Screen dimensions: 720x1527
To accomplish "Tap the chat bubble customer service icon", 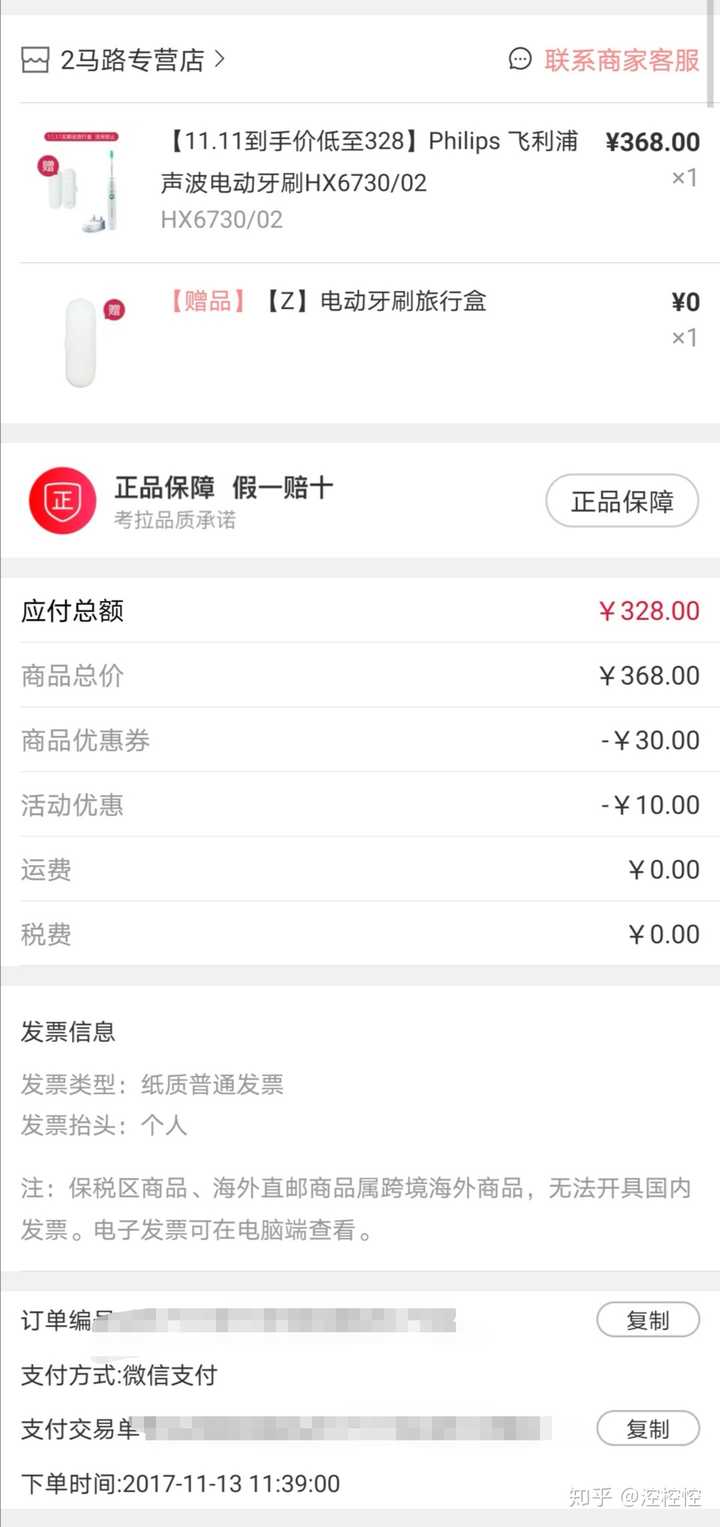I will tap(520, 60).
